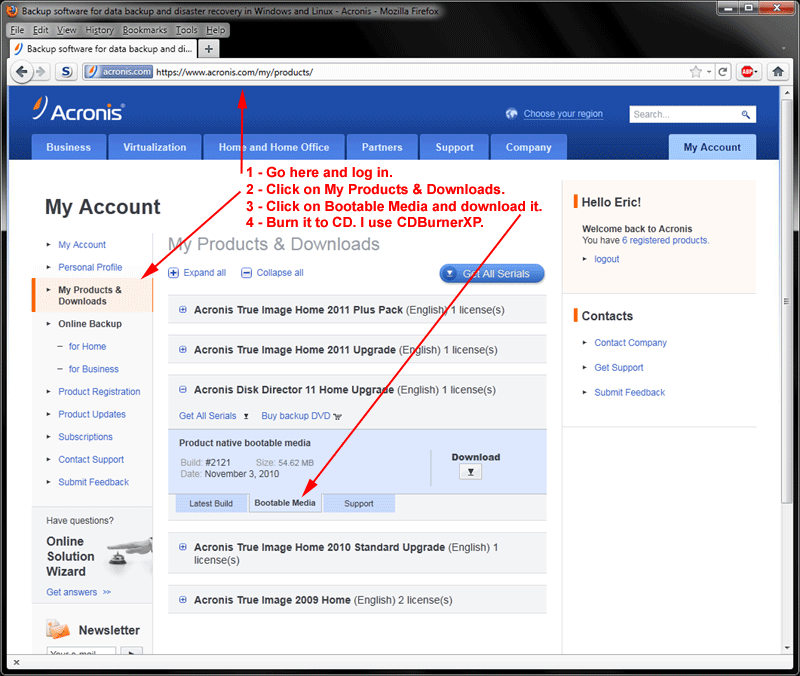Click the acronis.com site identity badge
The image size is (800, 676).
pos(118,72)
